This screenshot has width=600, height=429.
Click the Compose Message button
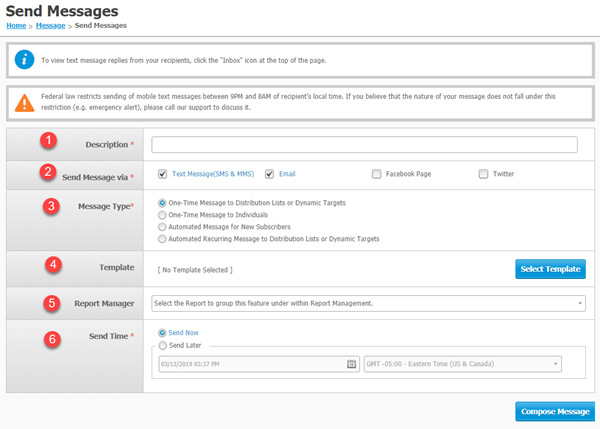click(x=555, y=411)
